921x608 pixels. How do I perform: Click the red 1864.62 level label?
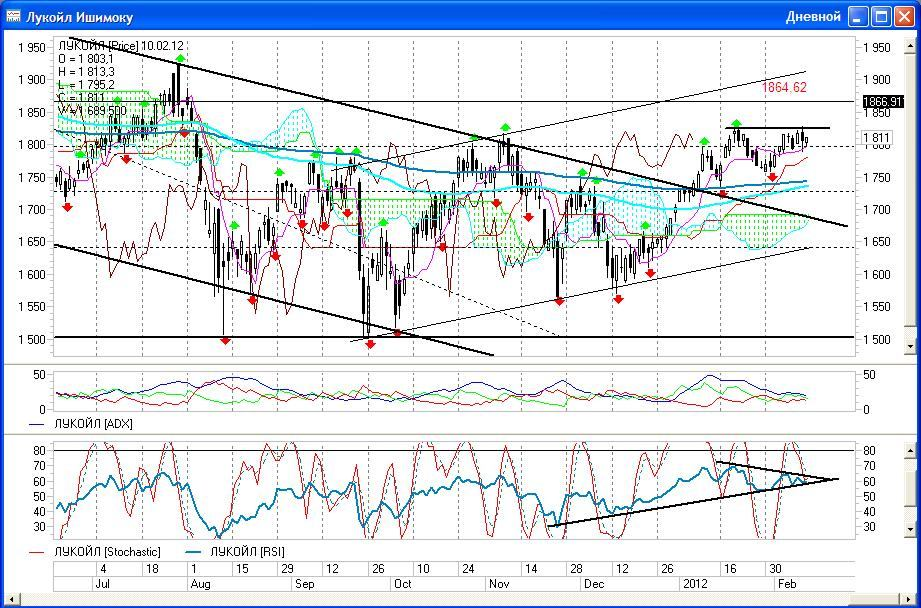coord(784,88)
